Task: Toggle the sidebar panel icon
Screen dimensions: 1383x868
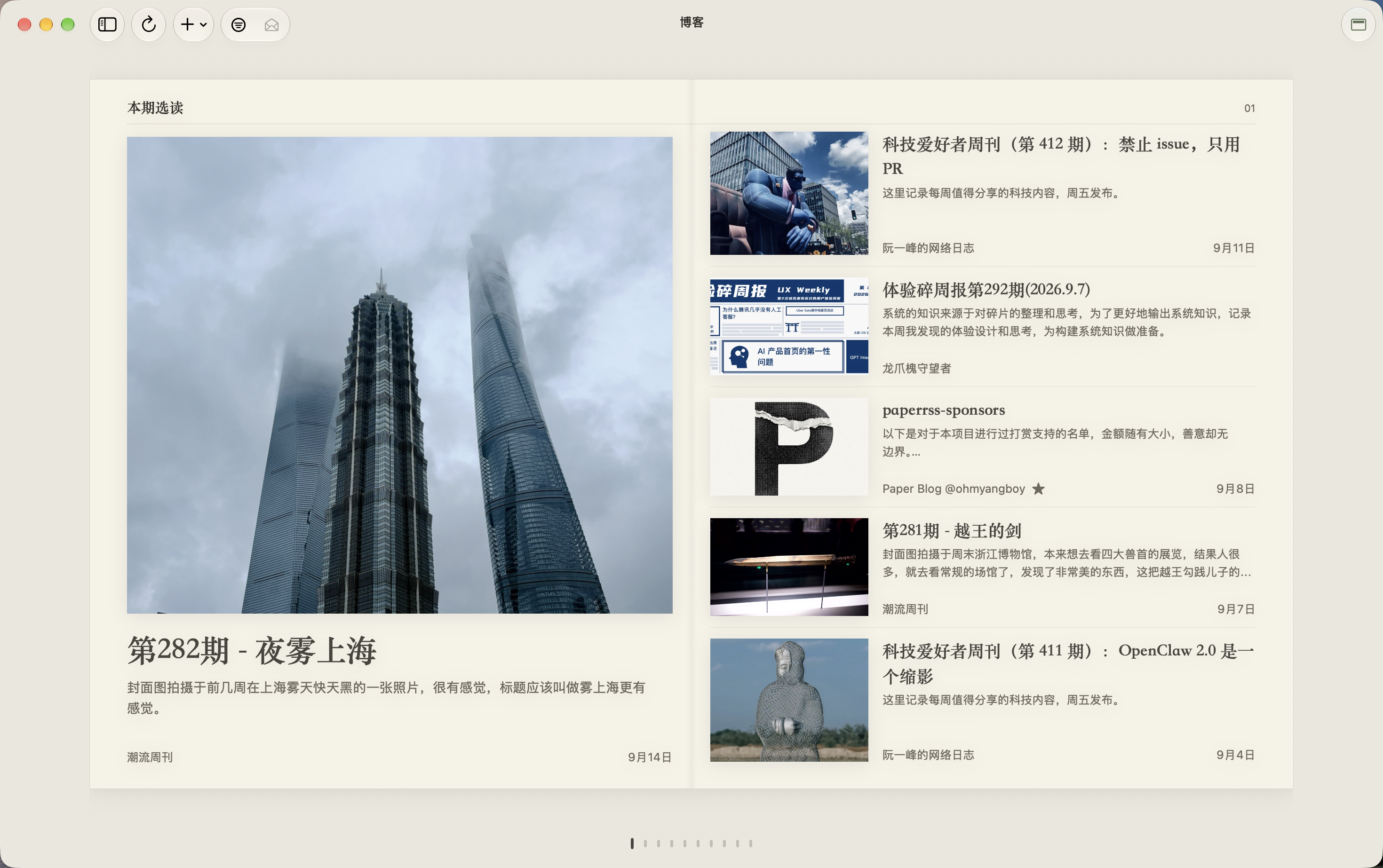Action: tap(107, 24)
